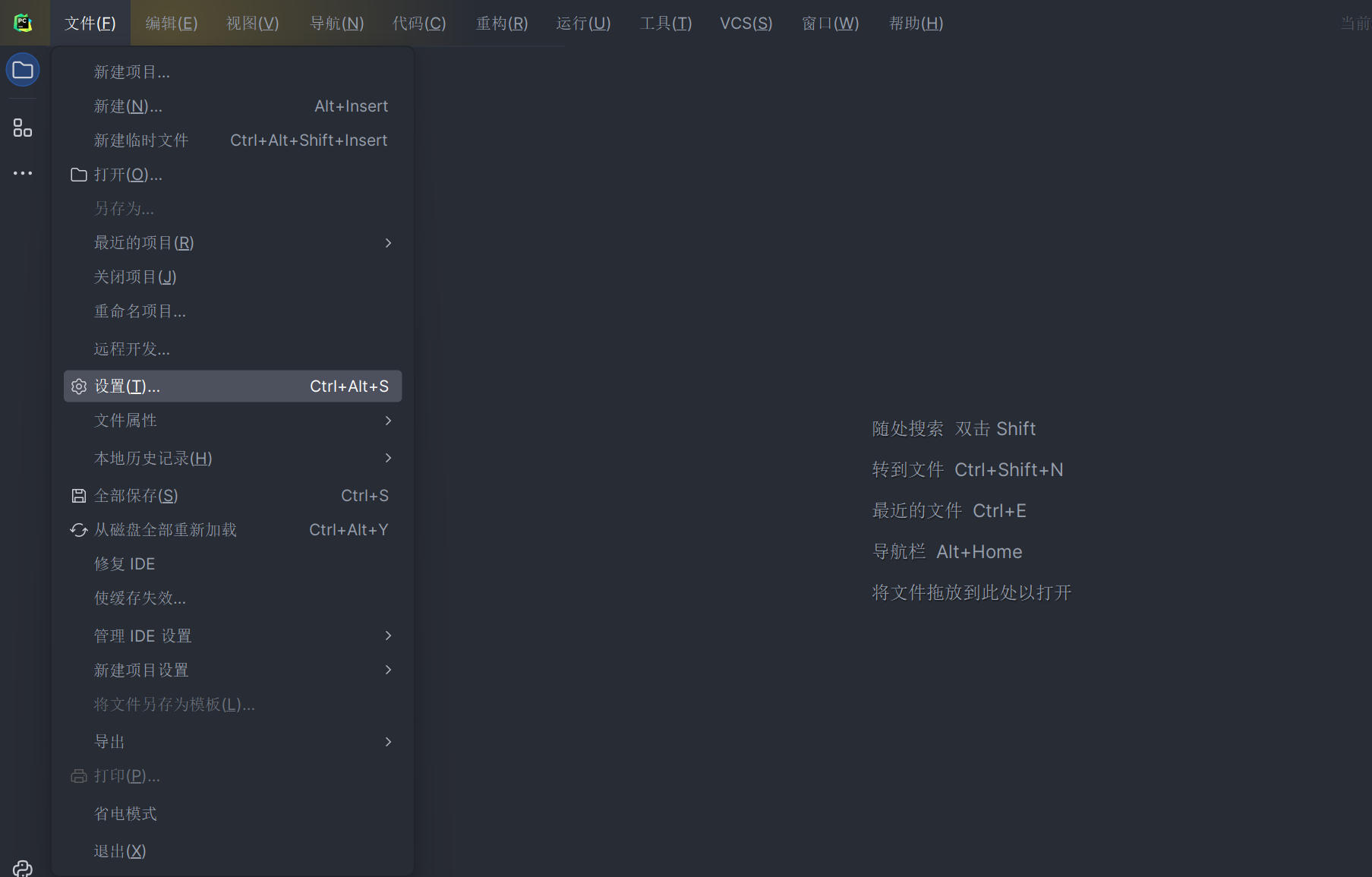Screen dimensions: 1372x877
Task: Open the 编辑(E) menu
Action: [172, 24]
